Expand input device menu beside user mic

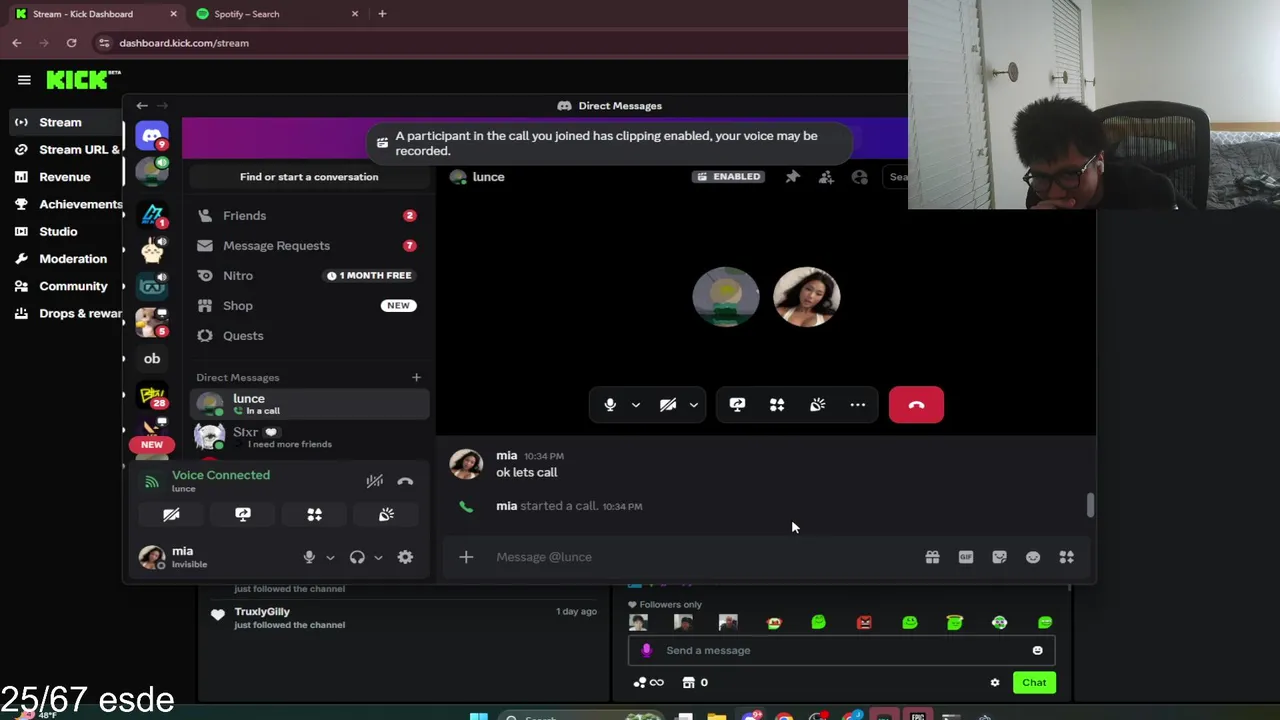(330, 557)
